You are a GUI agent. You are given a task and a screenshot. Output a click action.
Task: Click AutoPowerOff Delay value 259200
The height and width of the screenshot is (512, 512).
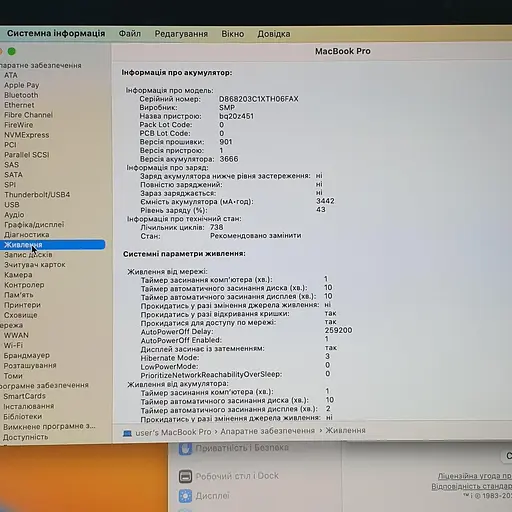tap(338, 330)
